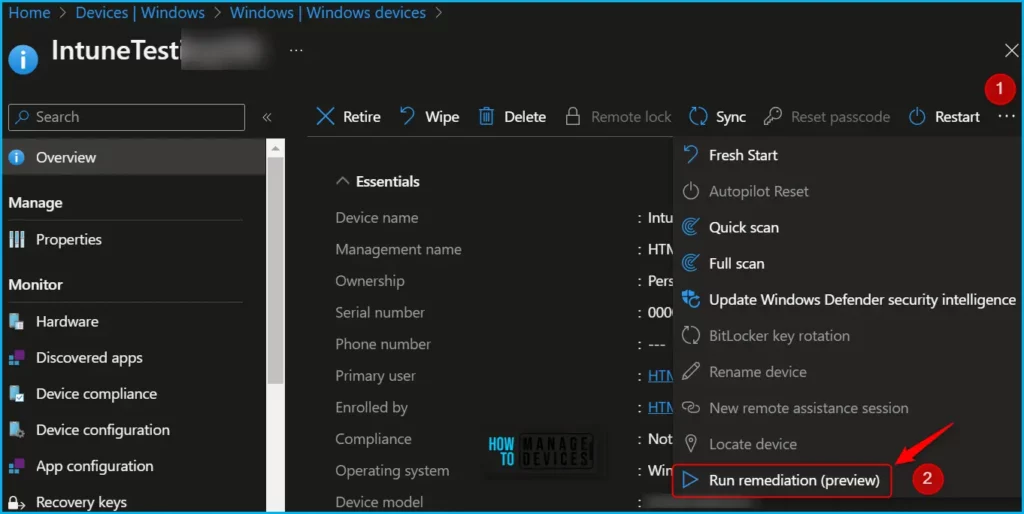Image resolution: width=1024 pixels, height=514 pixels.
Task: Click the Rename device pencil icon
Action: [x=690, y=372]
